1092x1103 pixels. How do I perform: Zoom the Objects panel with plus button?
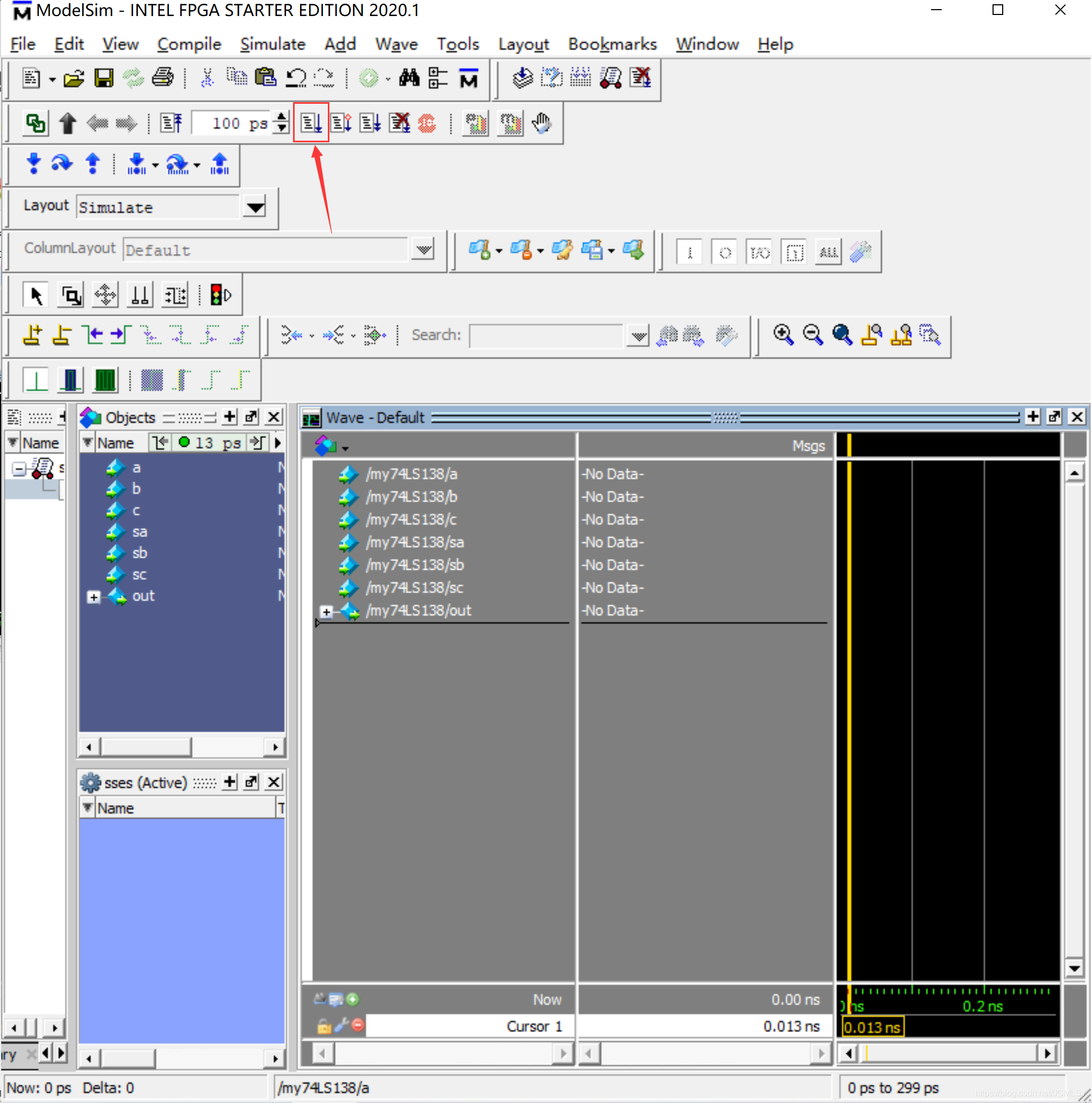click(229, 417)
